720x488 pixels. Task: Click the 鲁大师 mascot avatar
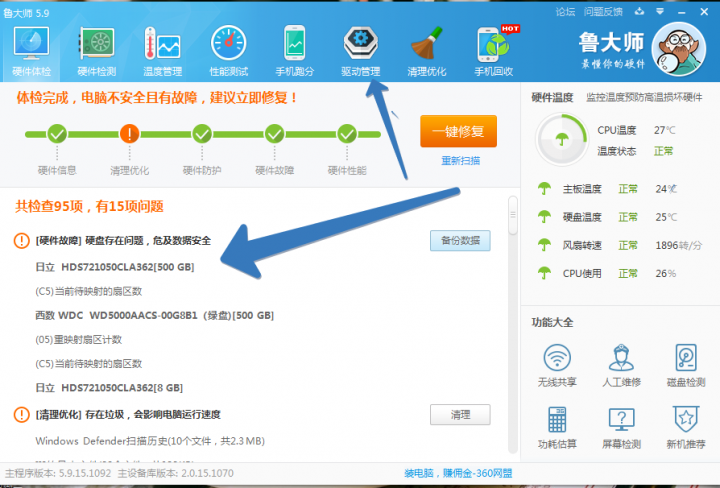click(678, 50)
